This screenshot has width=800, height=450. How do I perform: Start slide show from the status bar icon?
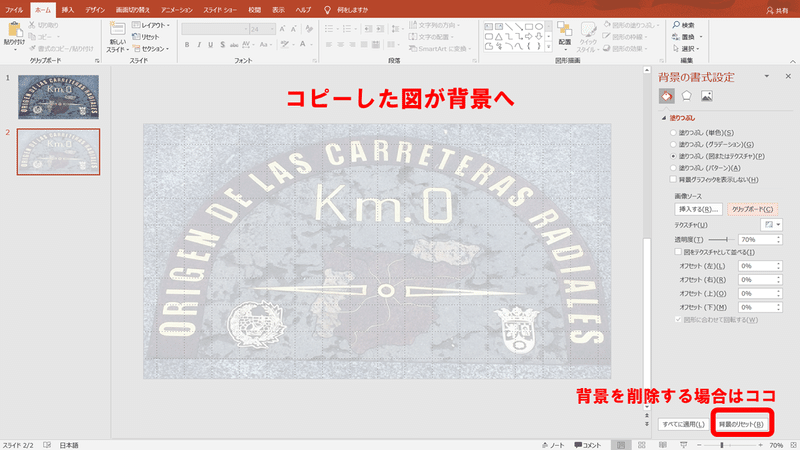pyautogui.click(x=683, y=445)
